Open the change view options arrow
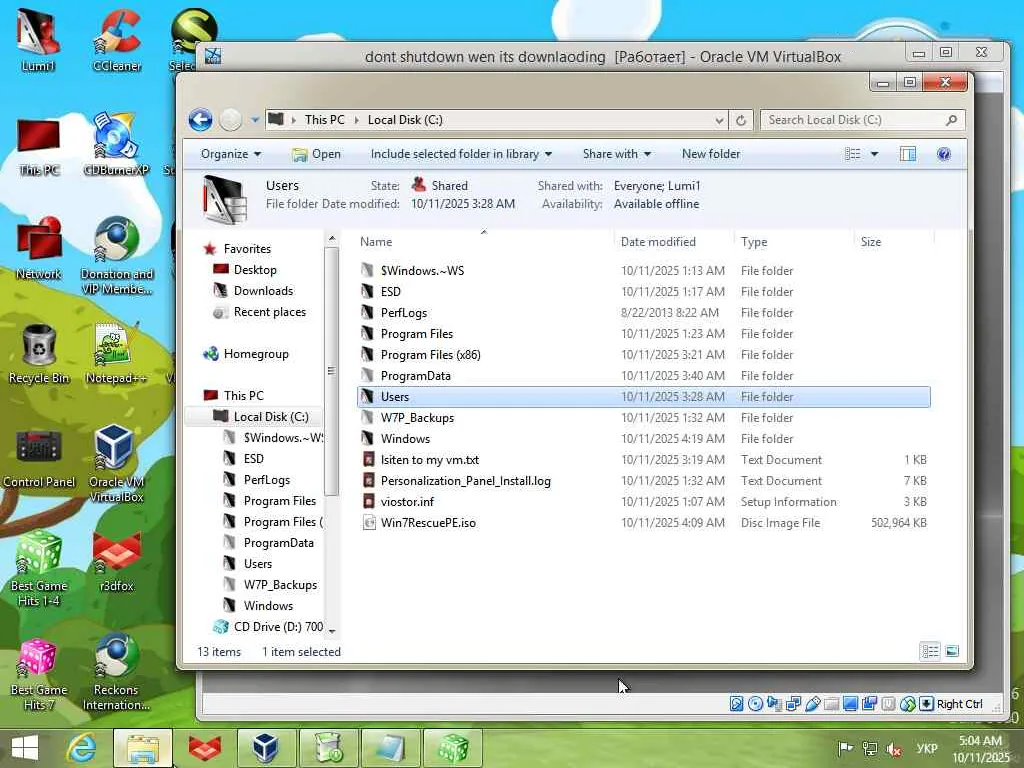 (x=874, y=154)
